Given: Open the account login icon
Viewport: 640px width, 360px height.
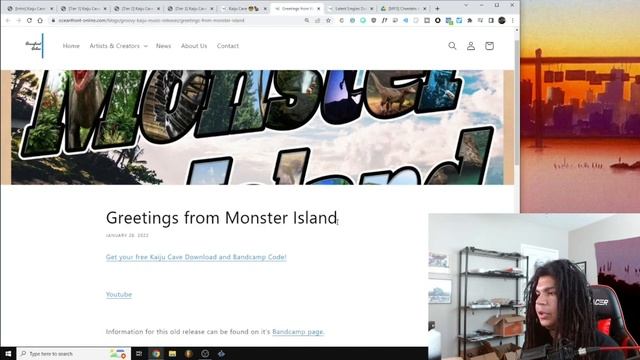Looking at the screenshot, I should [x=471, y=46].
